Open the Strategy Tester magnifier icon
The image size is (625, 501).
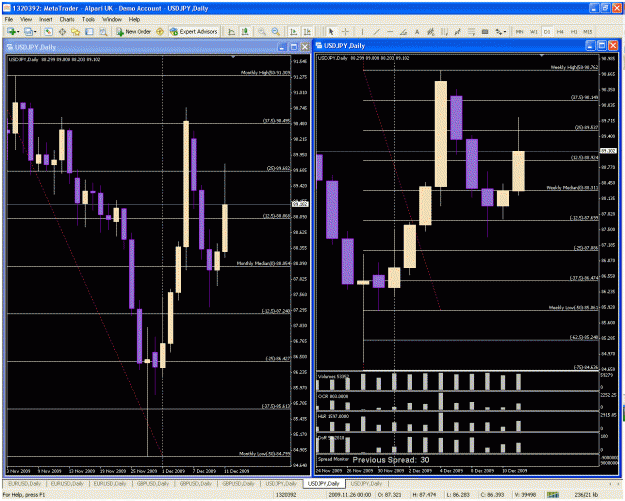(x=103, y=31)
